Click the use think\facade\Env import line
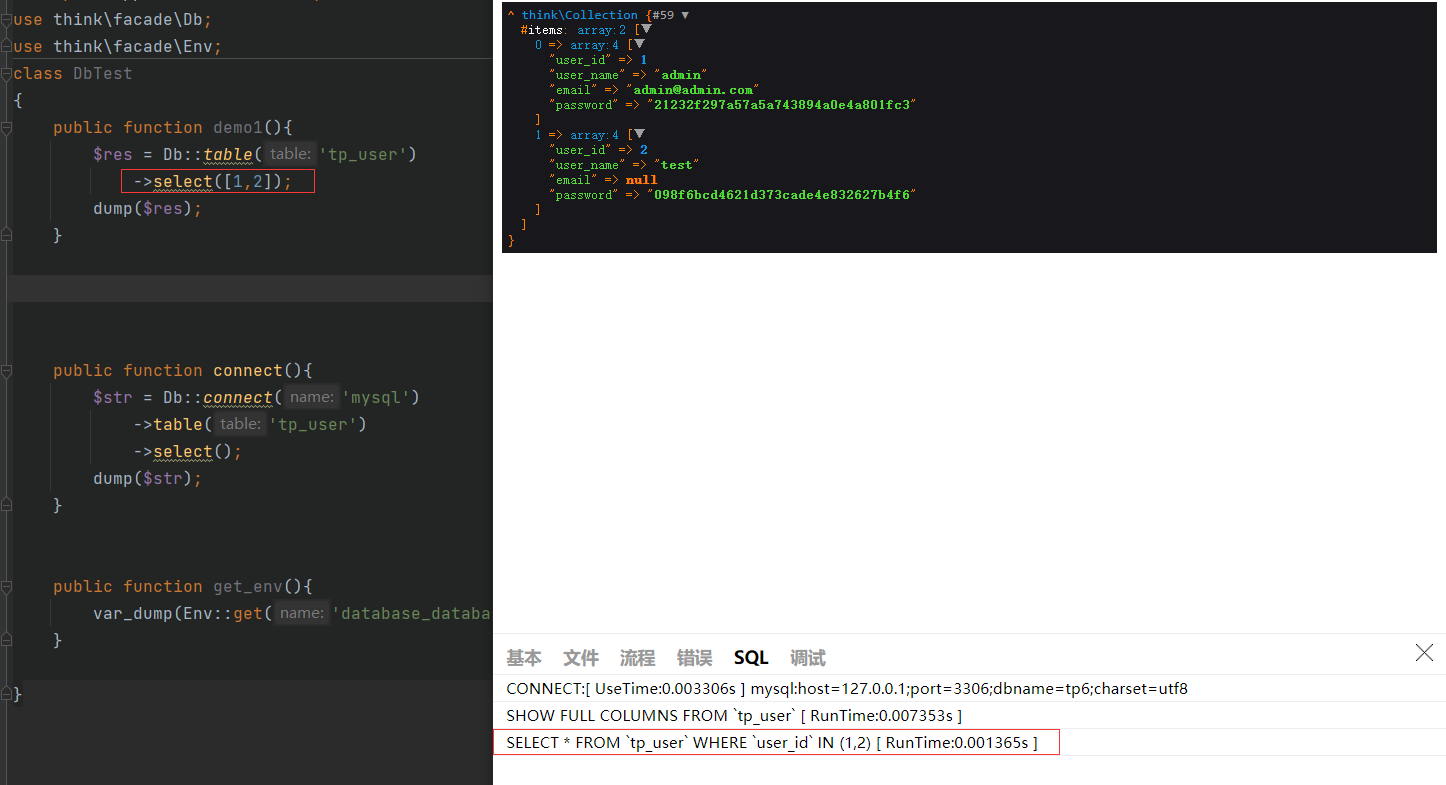This screenshot has width=1446, height=785. pos(118,46)
